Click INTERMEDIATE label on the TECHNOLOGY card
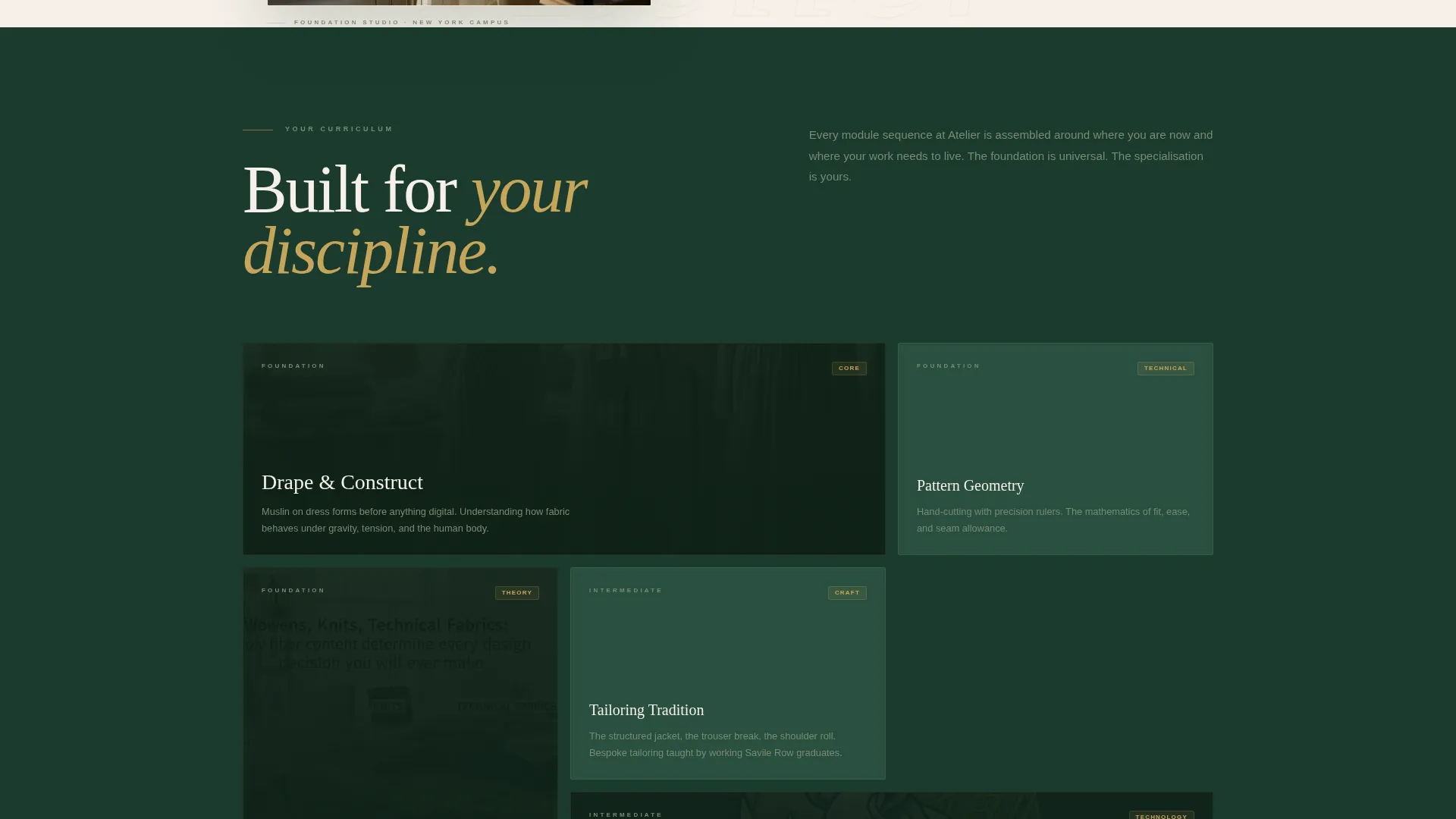 tap(626, 814)
